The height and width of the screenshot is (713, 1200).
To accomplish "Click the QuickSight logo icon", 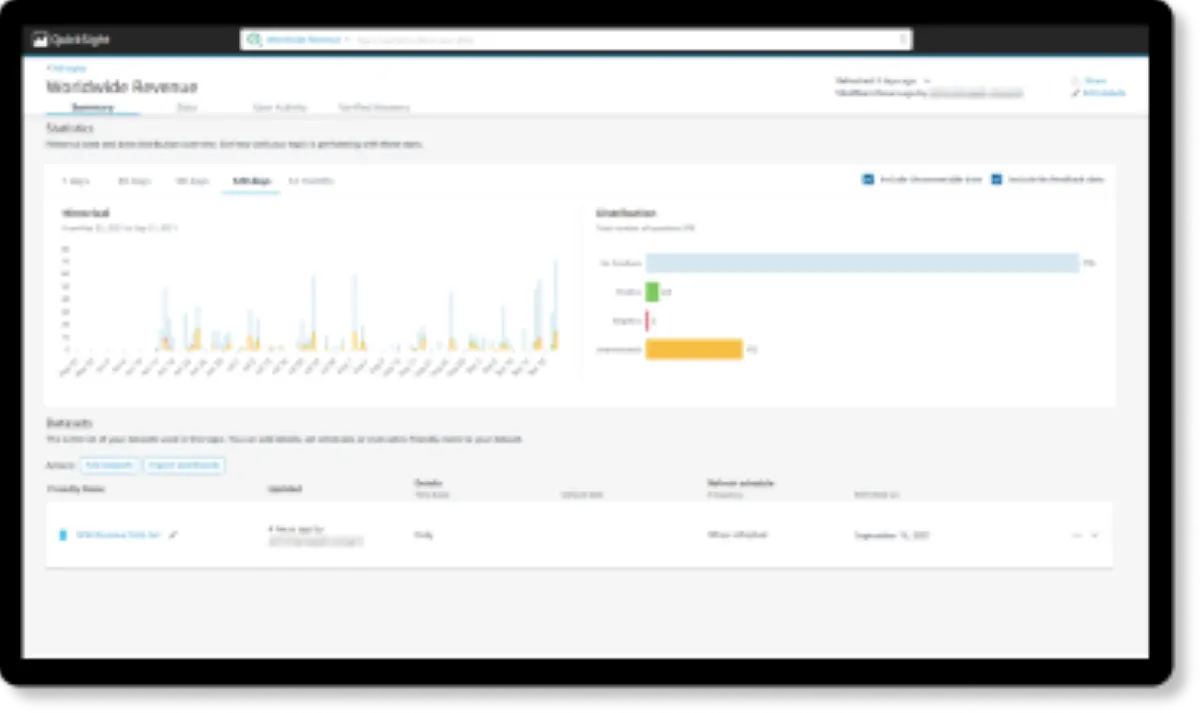I will 40,40.
